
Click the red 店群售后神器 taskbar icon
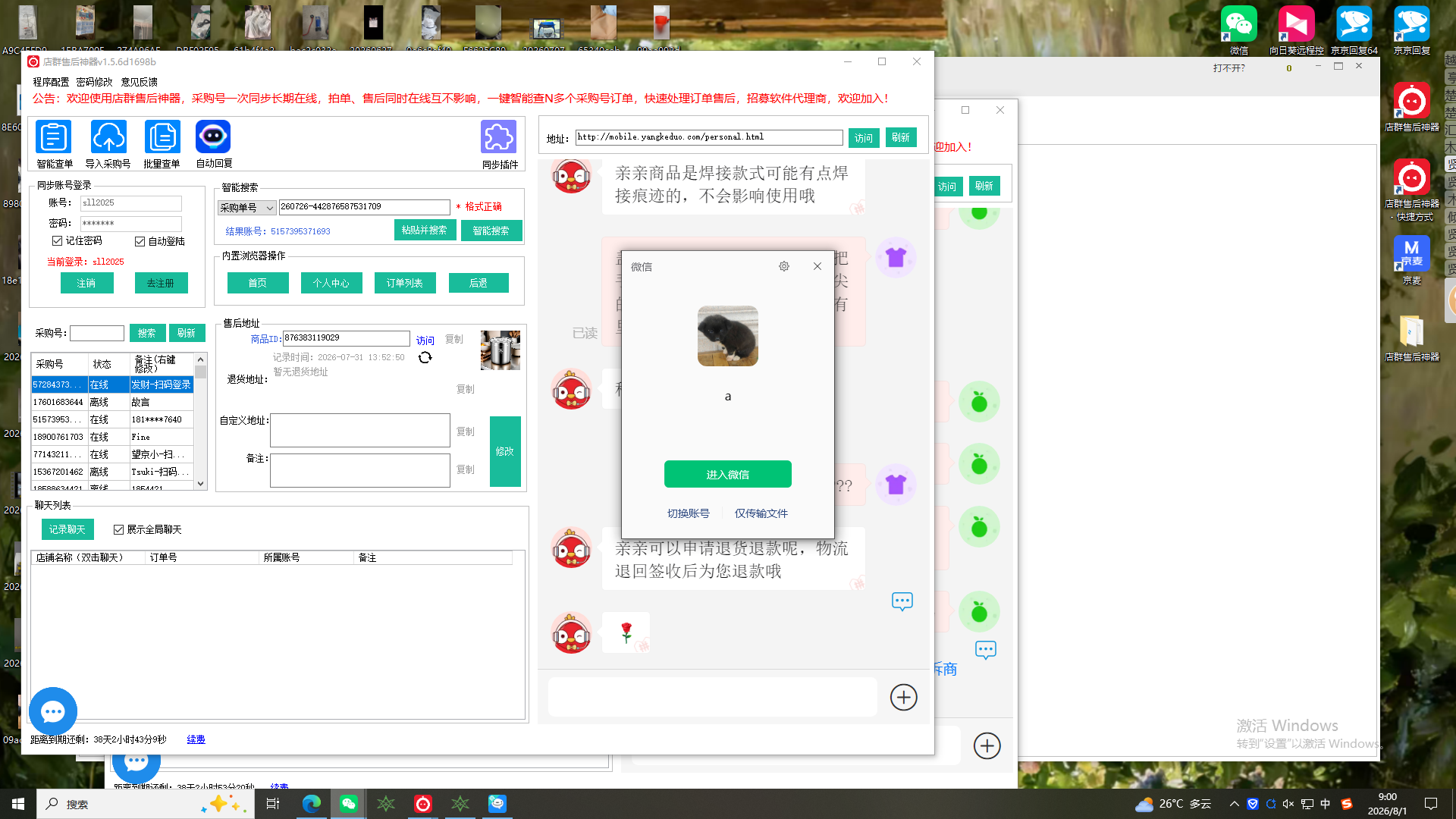tap(423, 804)
